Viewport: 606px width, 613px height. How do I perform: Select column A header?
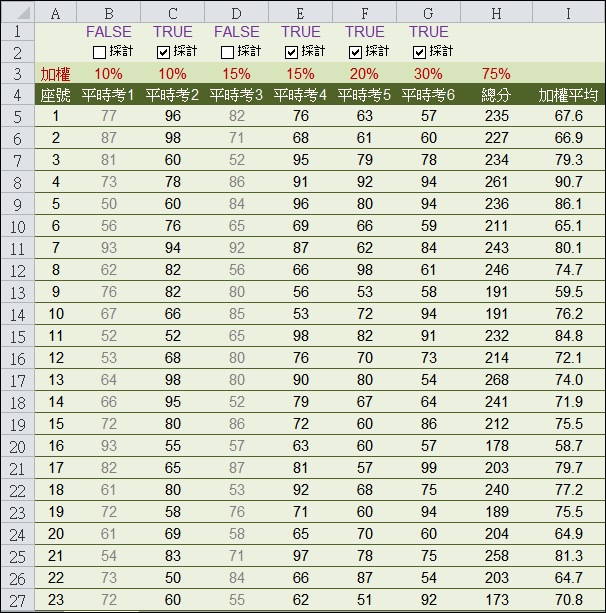click(x=56, y=13)
